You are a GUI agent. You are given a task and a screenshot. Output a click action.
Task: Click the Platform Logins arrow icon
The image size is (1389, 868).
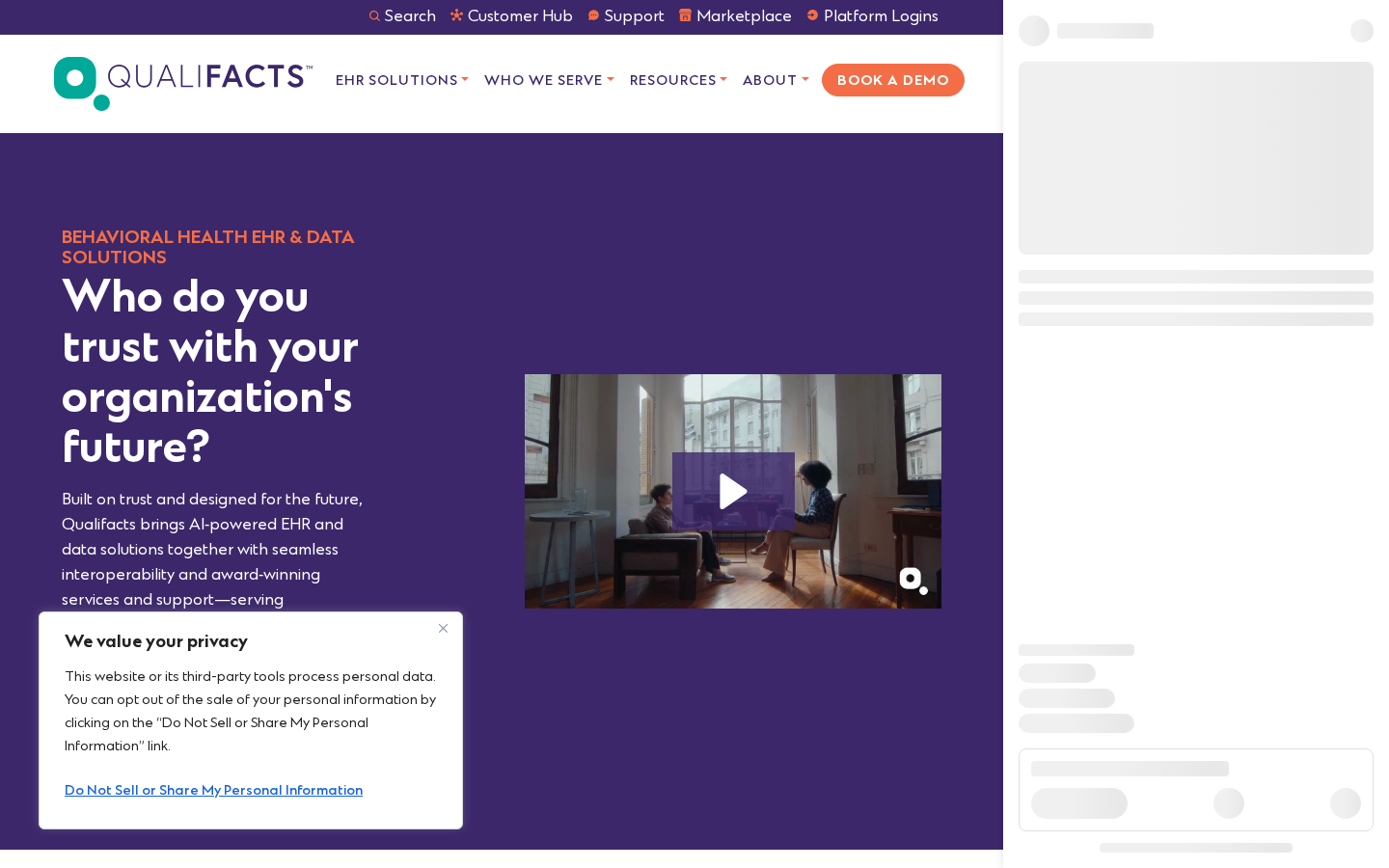pos(813,15)
